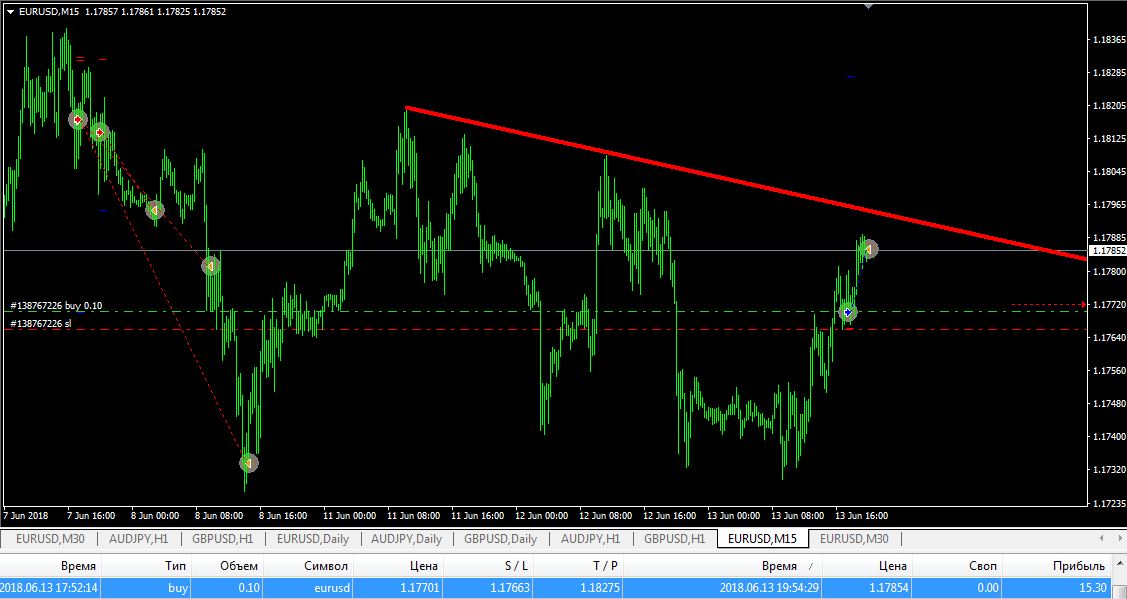The width and height of the screenshot is (1127, 599).
Task: Click the current price label 1.17852 on scale
Action: point(1108,251)
